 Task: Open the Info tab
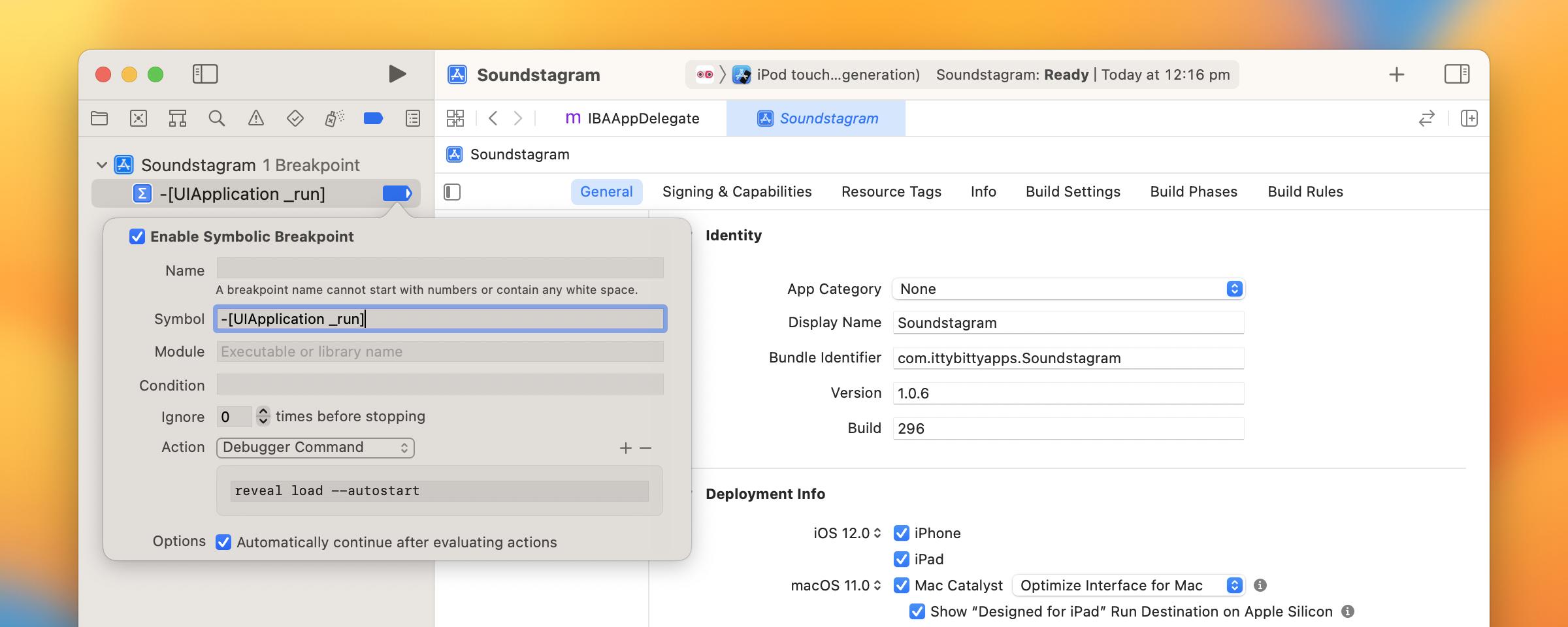tap(983, 192)
